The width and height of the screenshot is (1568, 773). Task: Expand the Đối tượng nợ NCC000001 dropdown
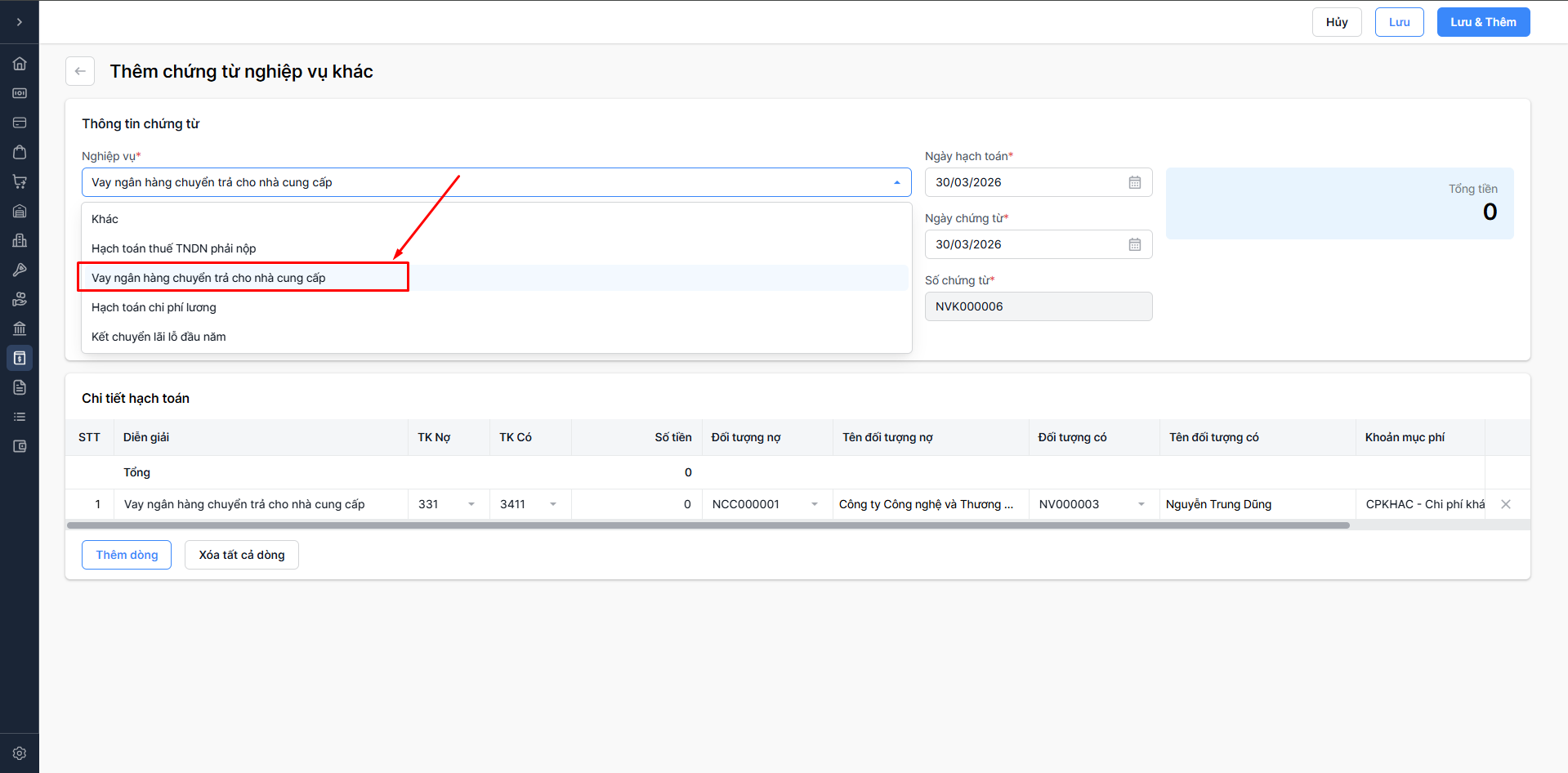[814, 504]
